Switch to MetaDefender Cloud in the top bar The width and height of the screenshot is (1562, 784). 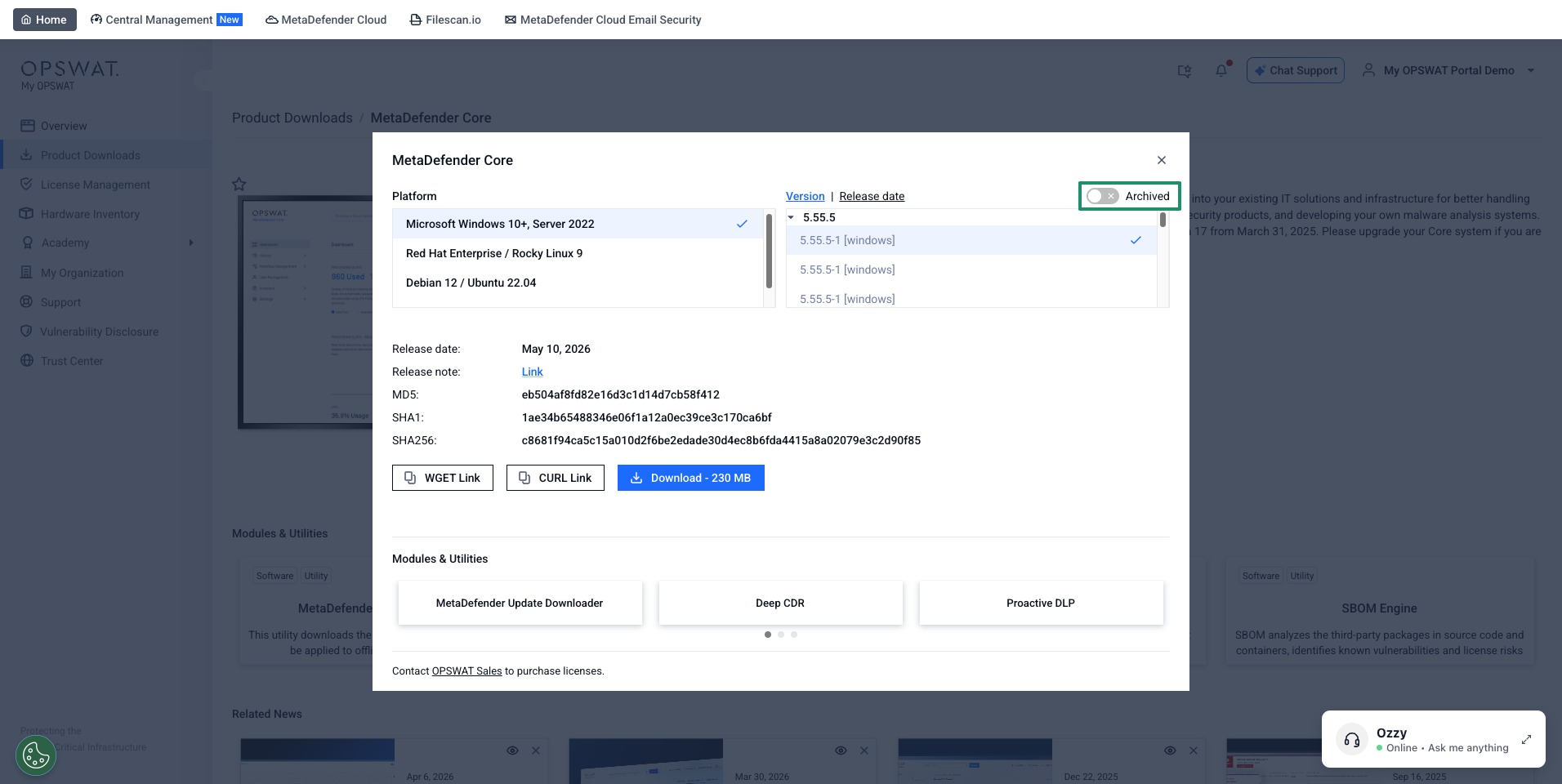click(x=326, y=20)
